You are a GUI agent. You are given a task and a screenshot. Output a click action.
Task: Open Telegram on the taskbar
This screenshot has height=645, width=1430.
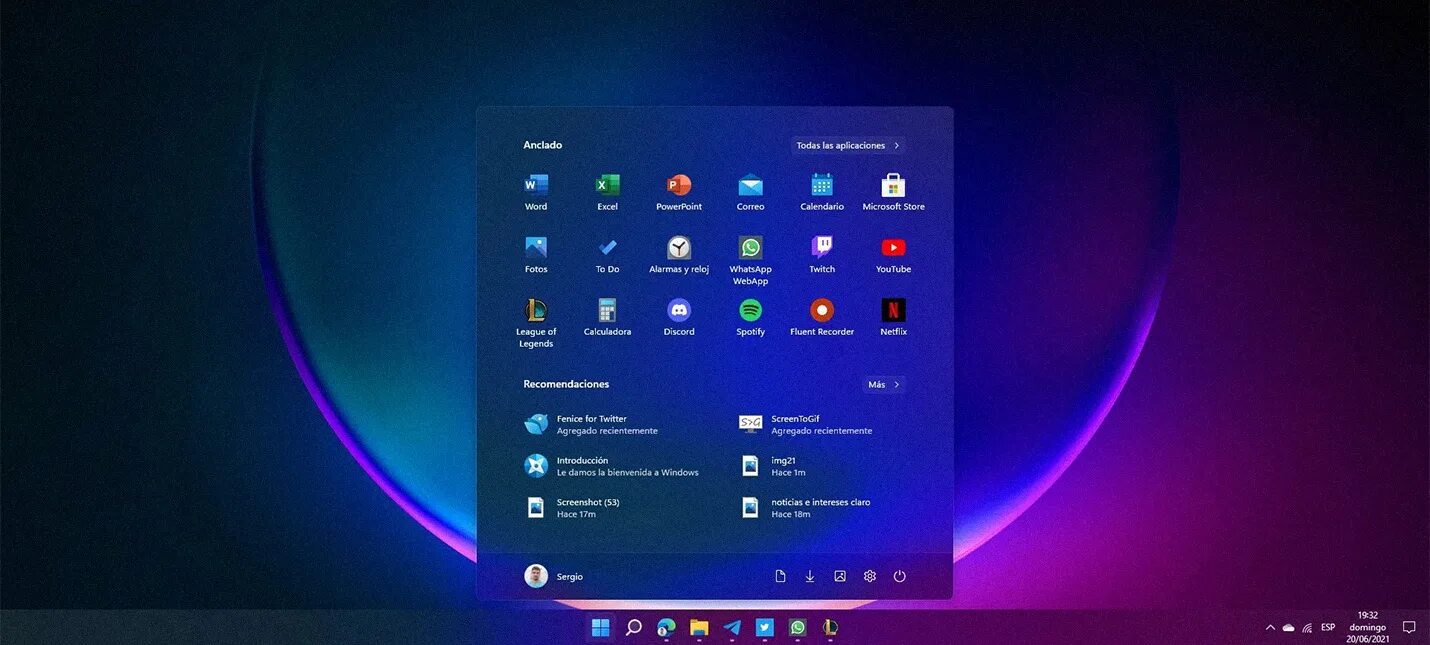(732, 628)
